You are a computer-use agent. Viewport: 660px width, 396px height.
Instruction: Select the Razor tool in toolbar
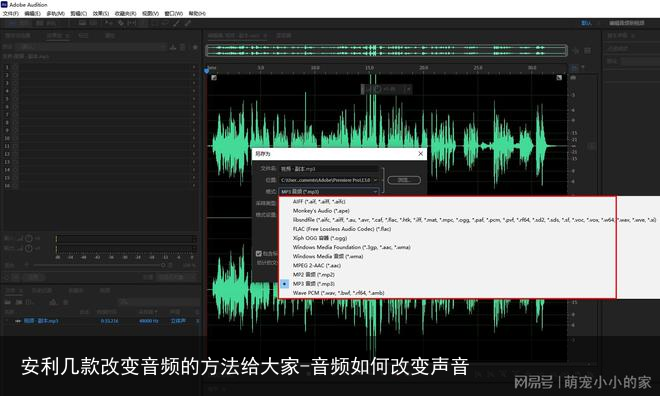121,23
